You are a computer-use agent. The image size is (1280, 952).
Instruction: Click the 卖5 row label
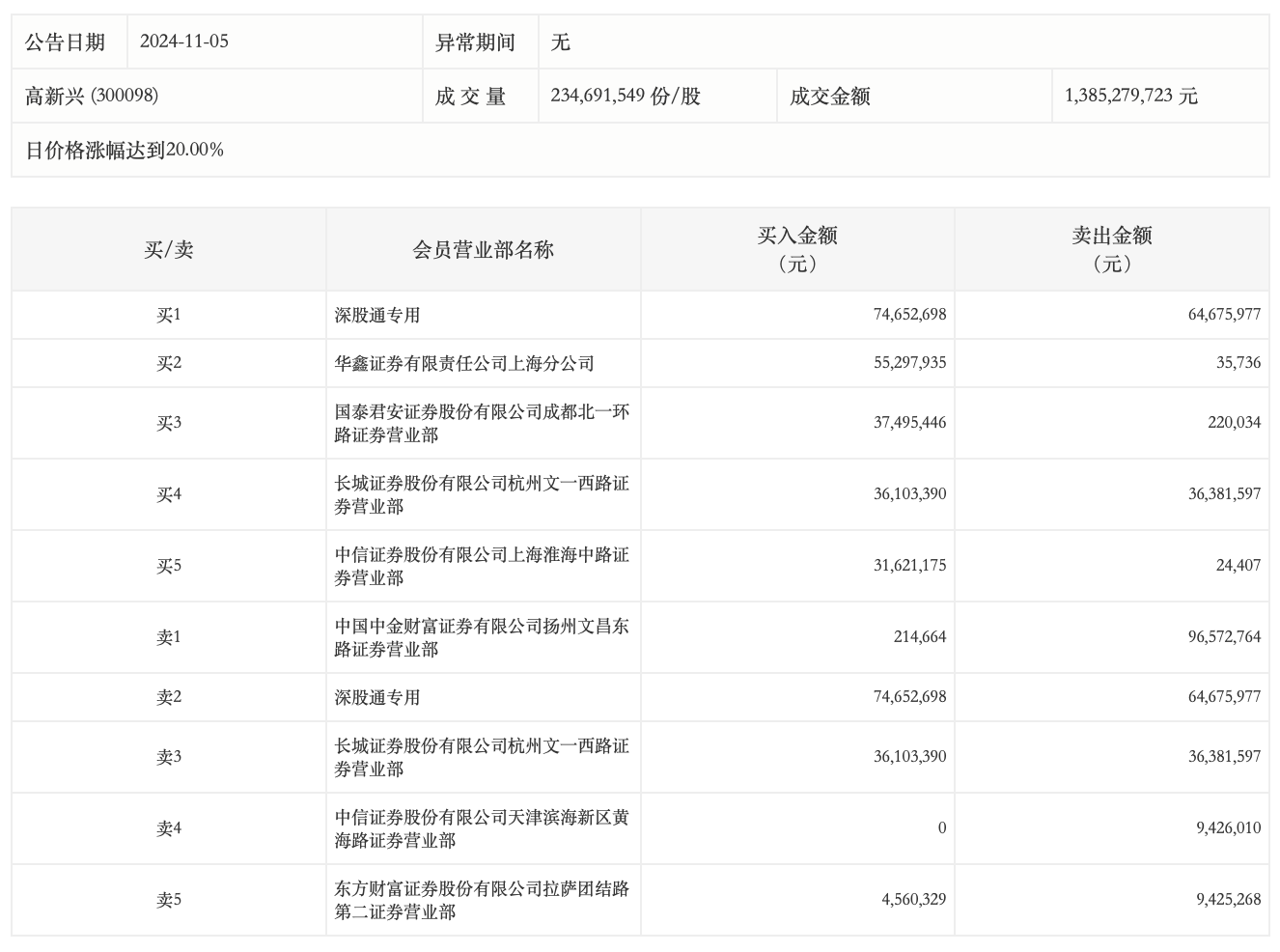tap(169, 900)
